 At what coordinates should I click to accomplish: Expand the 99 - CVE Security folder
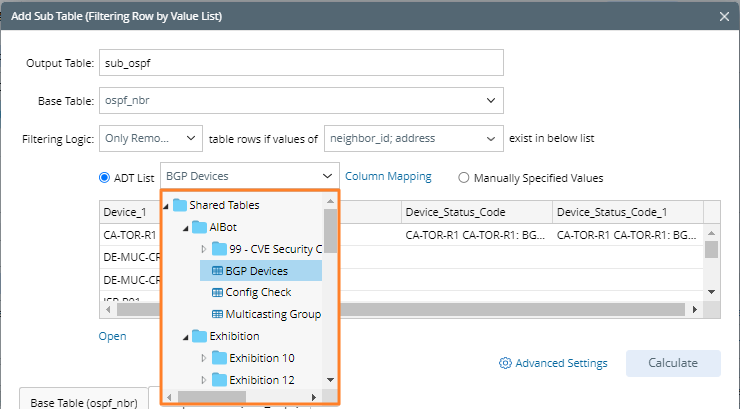(x=203, y=249)
